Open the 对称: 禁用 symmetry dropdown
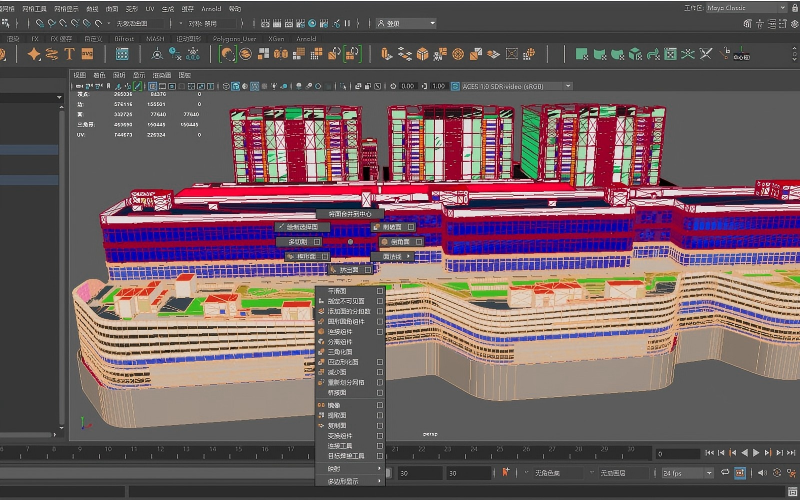The height and width of the screenshot is (500, 800). (x=211, y=23)
